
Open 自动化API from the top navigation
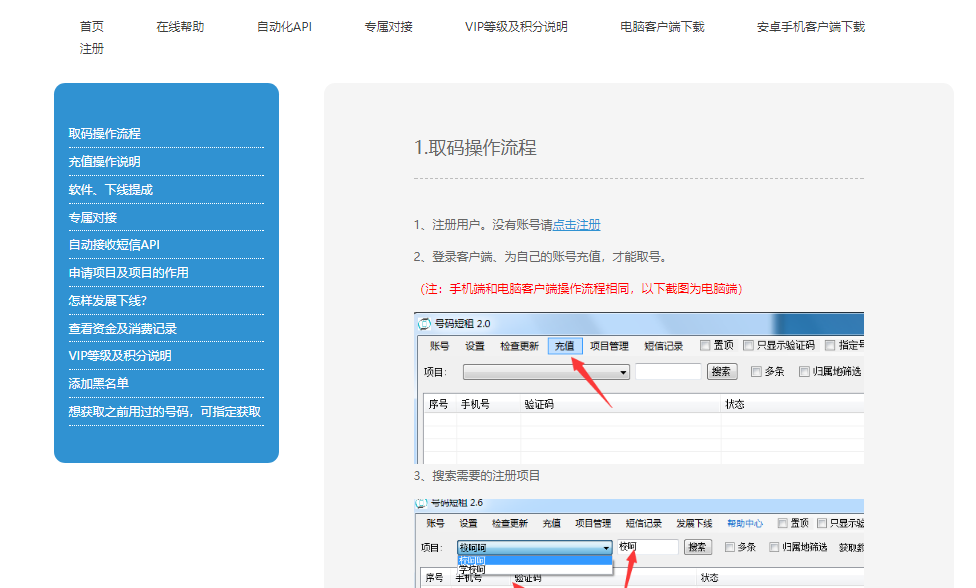coord(284,27)
